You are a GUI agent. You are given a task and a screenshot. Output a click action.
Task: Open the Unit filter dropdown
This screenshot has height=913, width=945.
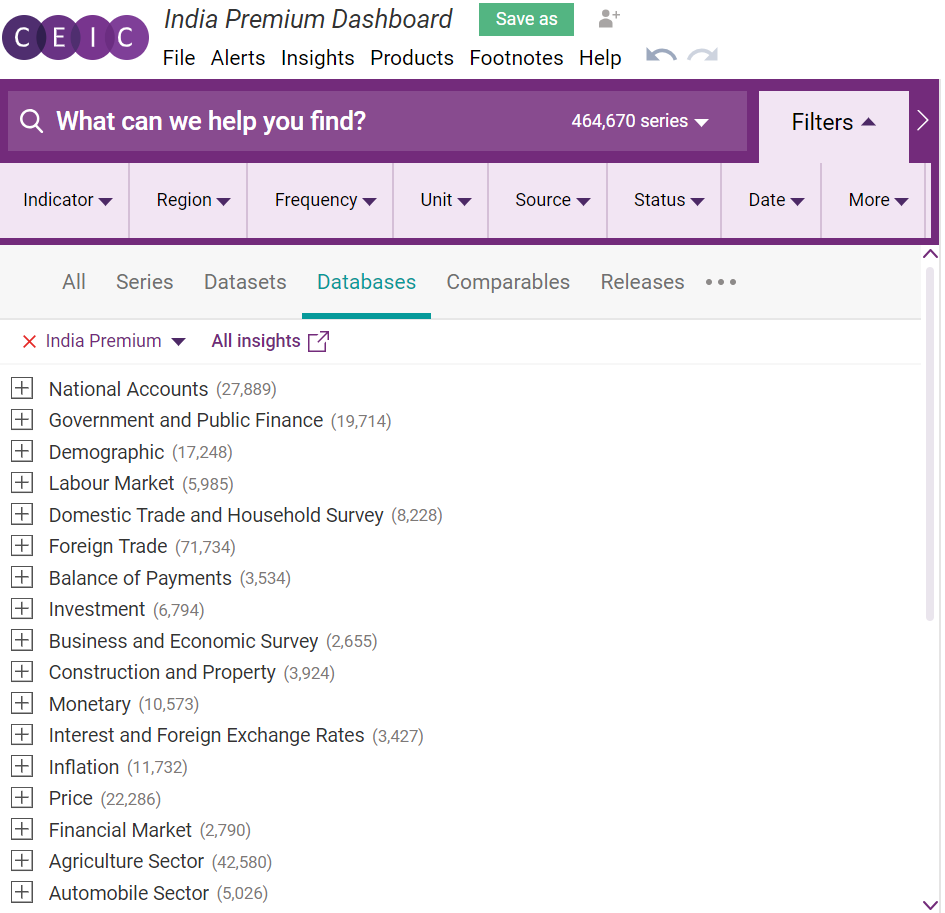[x=445, y=200]
